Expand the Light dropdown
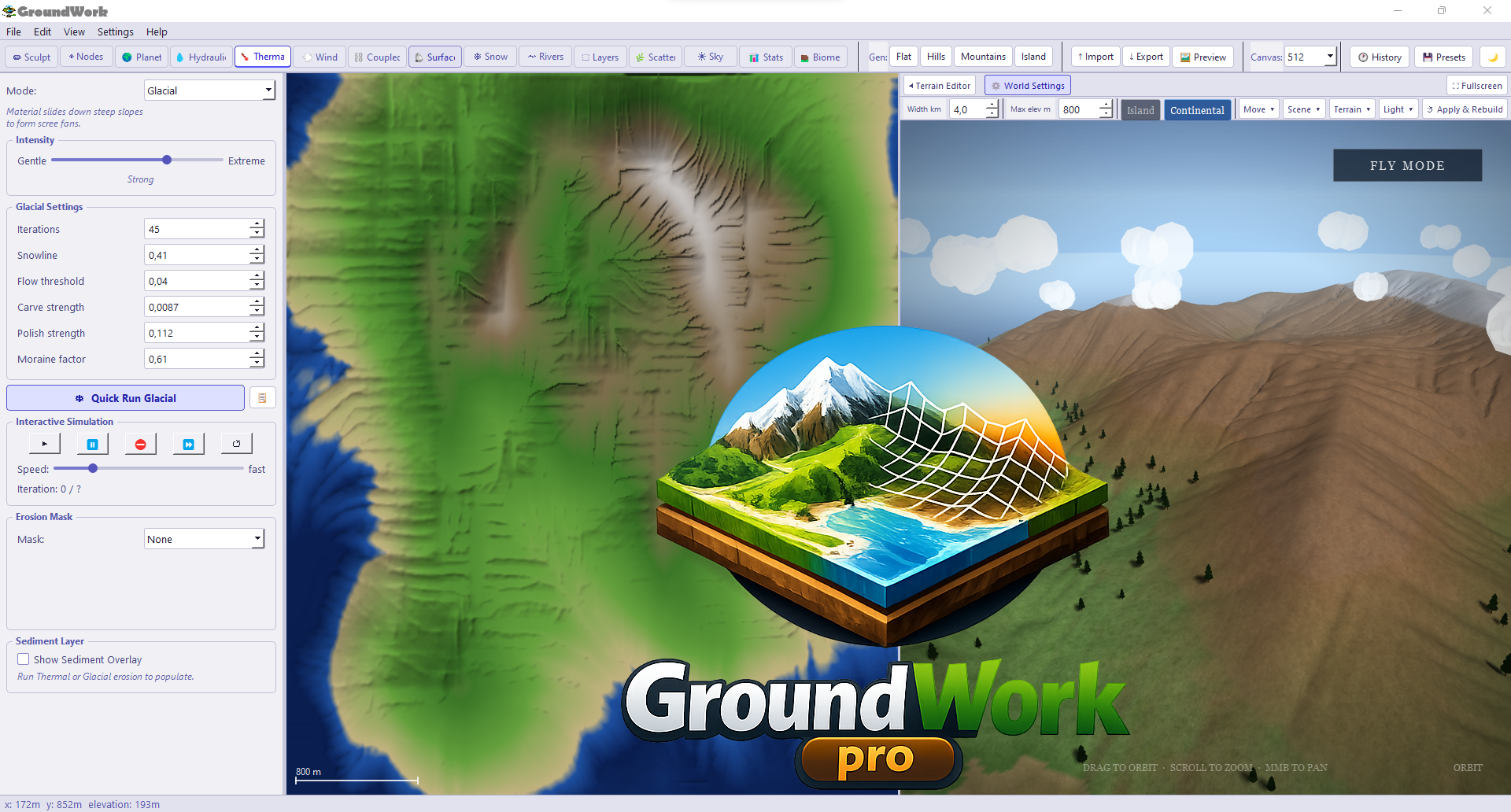Screen dimensions: 1511x812 pos(1398,109)
